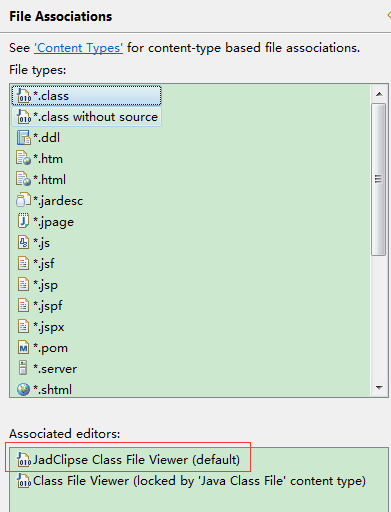This screenshot has height=512, width=391.
Task: Click the *.jspx file icon
Action: click(x=23, y=326)
